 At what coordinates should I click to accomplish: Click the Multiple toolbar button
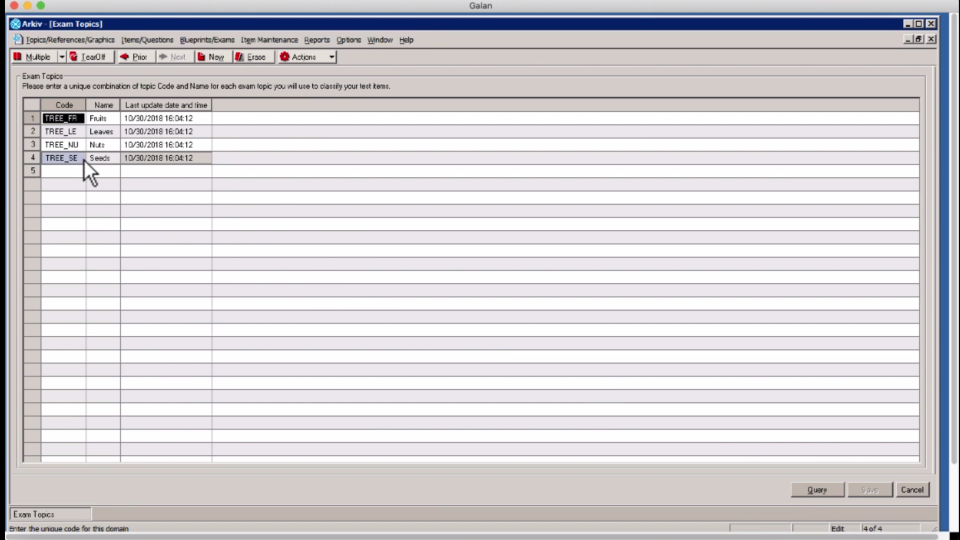[x=32, y=57]
